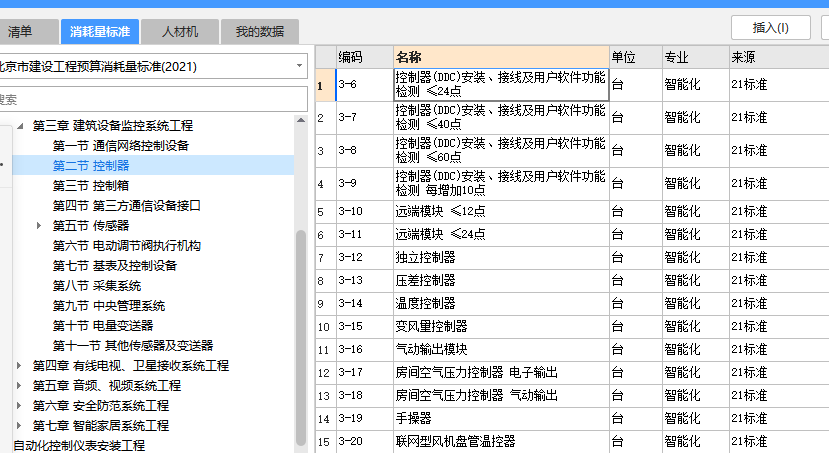829x453 pixels.
Task: Select 远端模块 ≤24点 row
Action: point(501,235)
